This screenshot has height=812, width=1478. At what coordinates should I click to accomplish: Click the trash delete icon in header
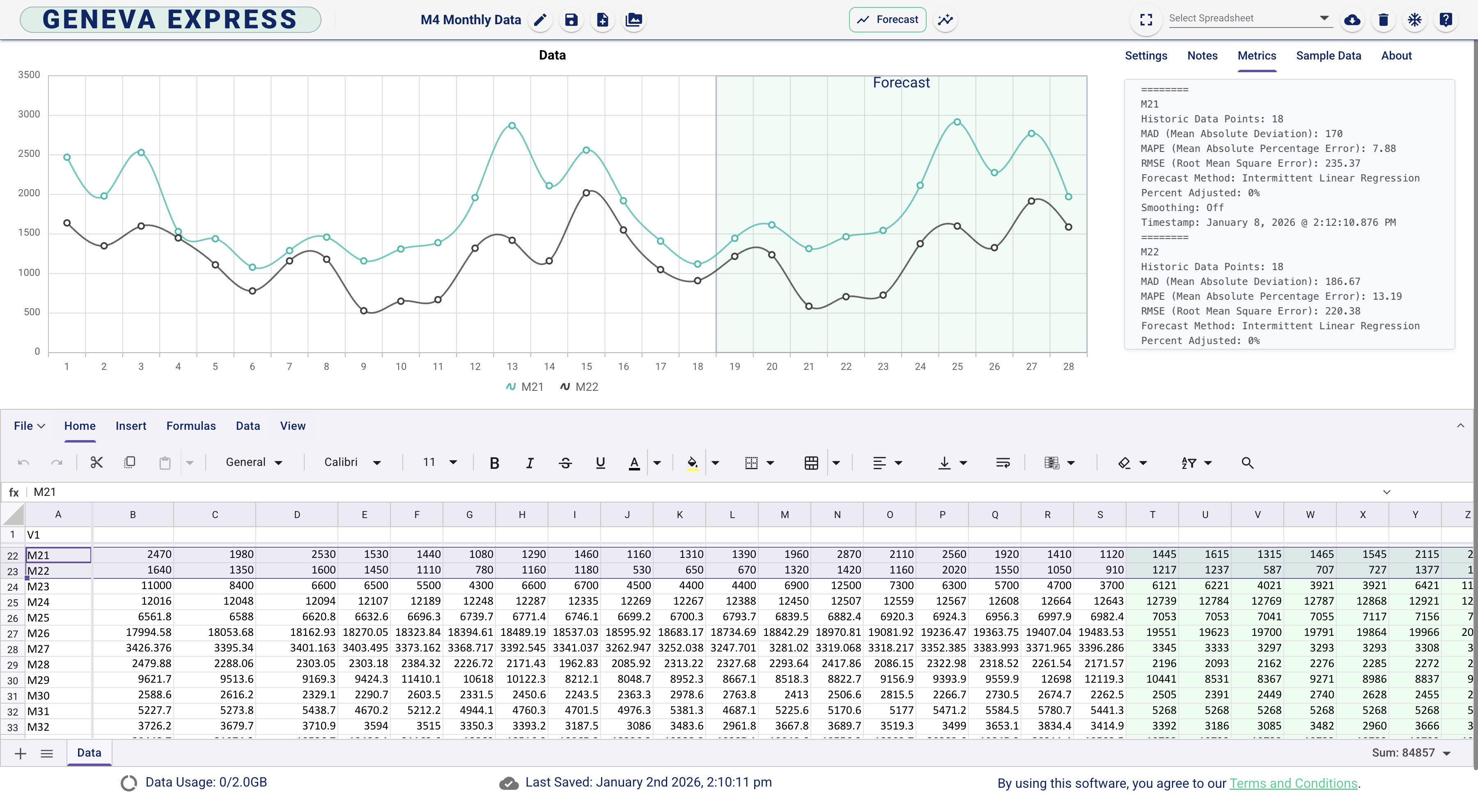(x=1383, y=20)
